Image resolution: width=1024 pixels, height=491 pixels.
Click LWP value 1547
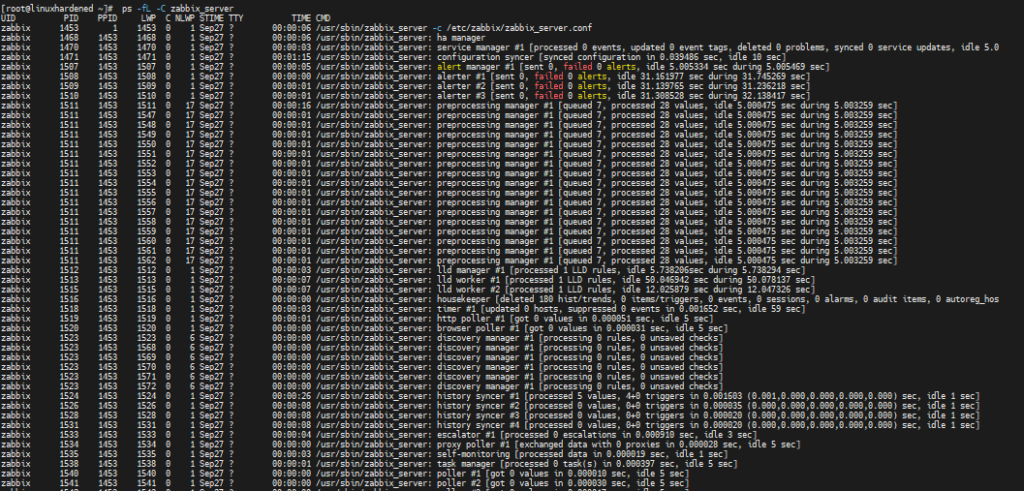(x=146, y=116)
